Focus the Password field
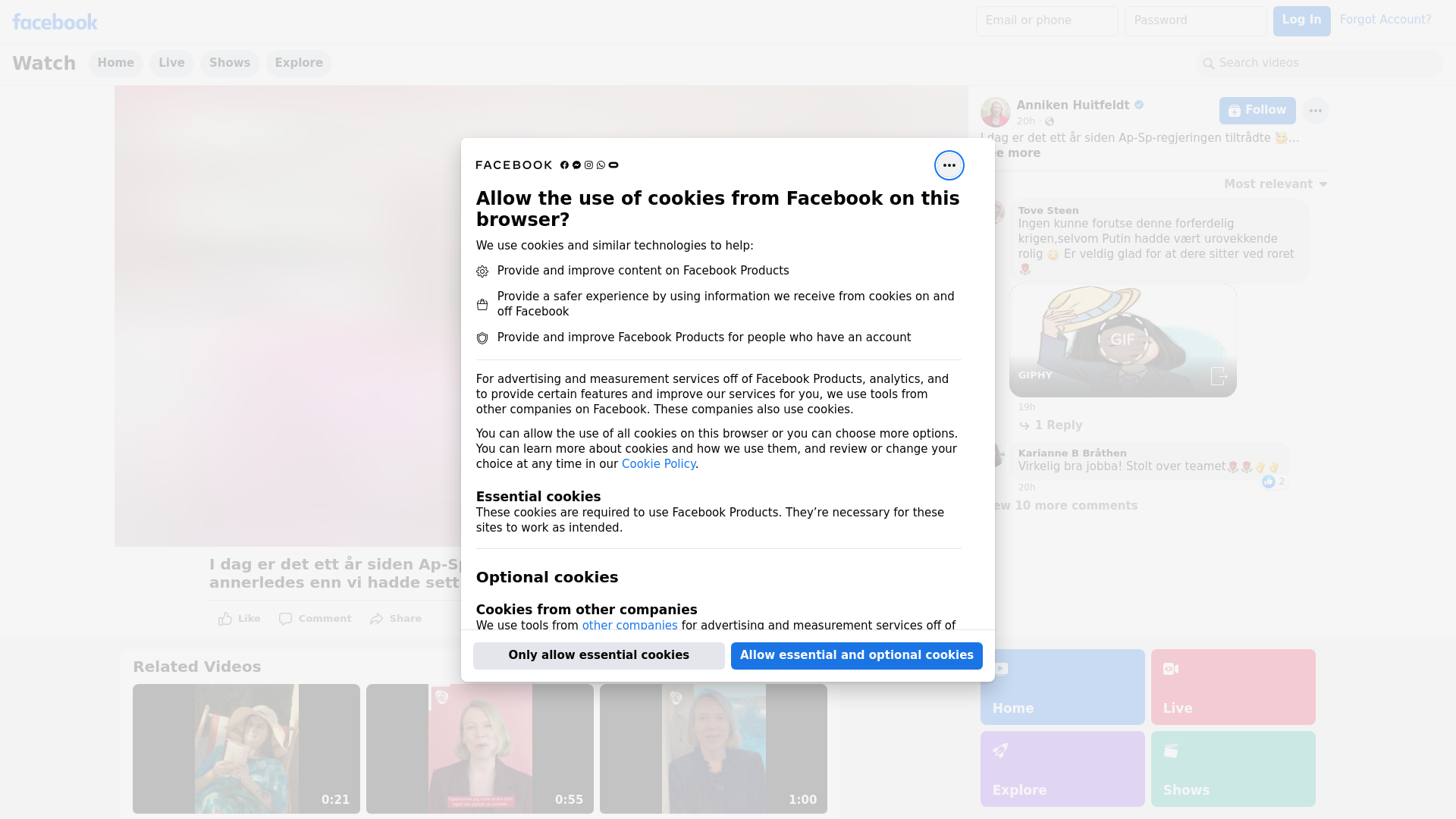Viewport: 1456px width, 819px height. pyautogui.click(x=1195, y=21)
